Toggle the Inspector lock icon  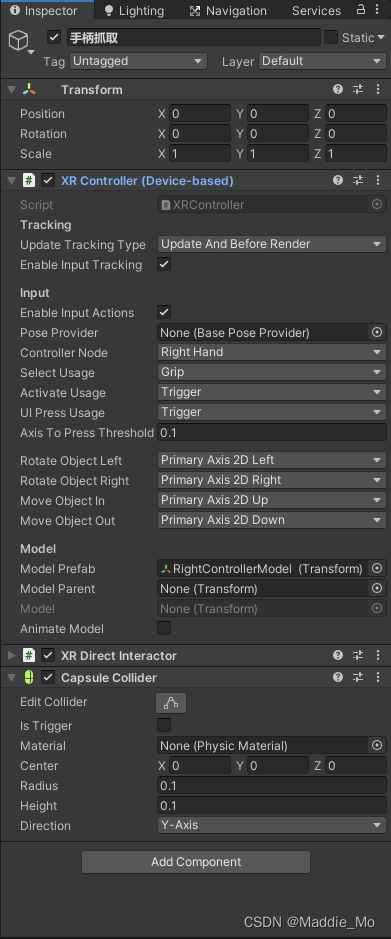tap(360, 10)
